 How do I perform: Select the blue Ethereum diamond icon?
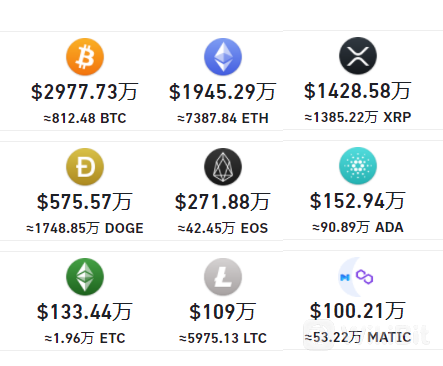click(x=223, y=57)
